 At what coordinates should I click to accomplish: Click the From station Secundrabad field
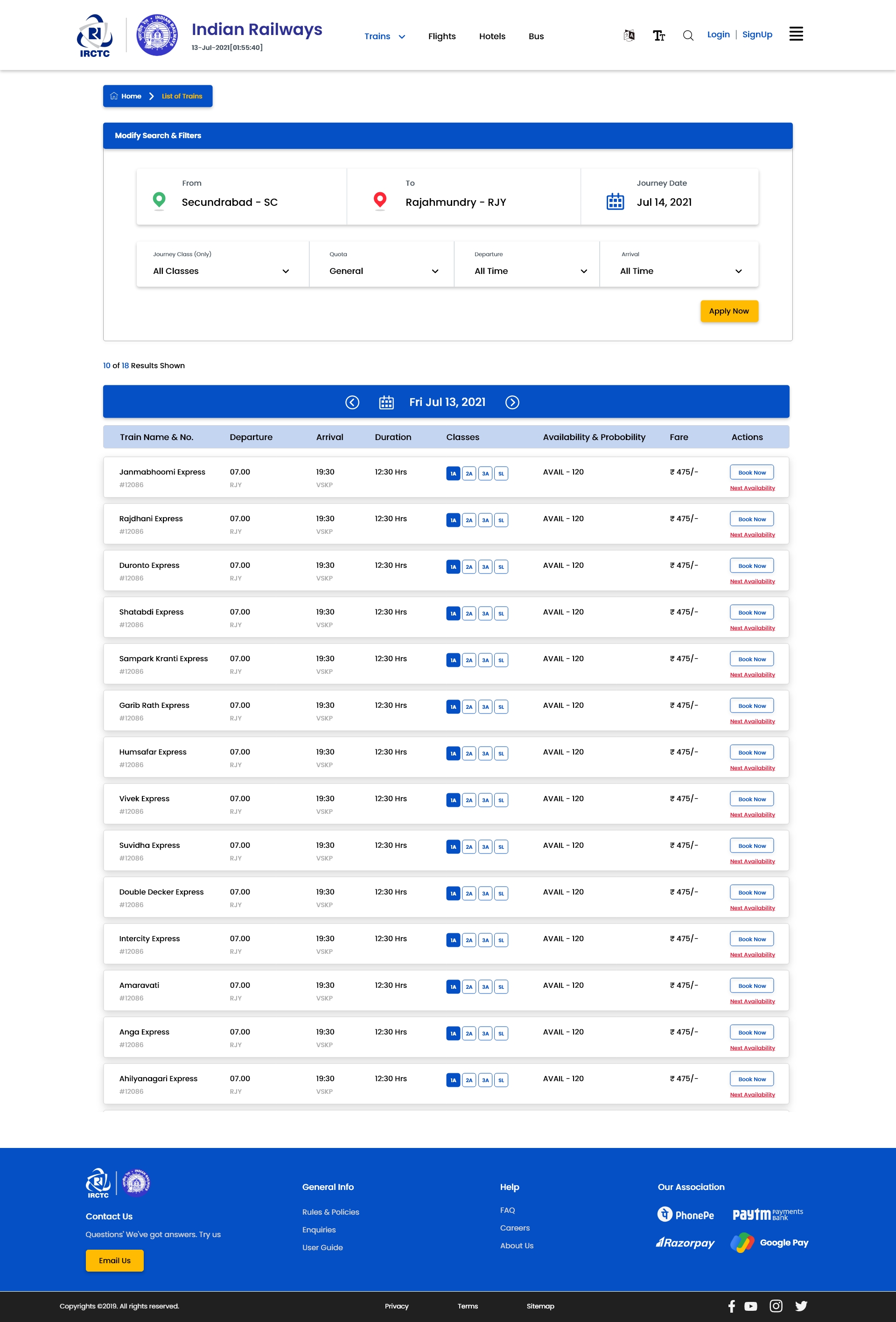[x=229, y=202]
